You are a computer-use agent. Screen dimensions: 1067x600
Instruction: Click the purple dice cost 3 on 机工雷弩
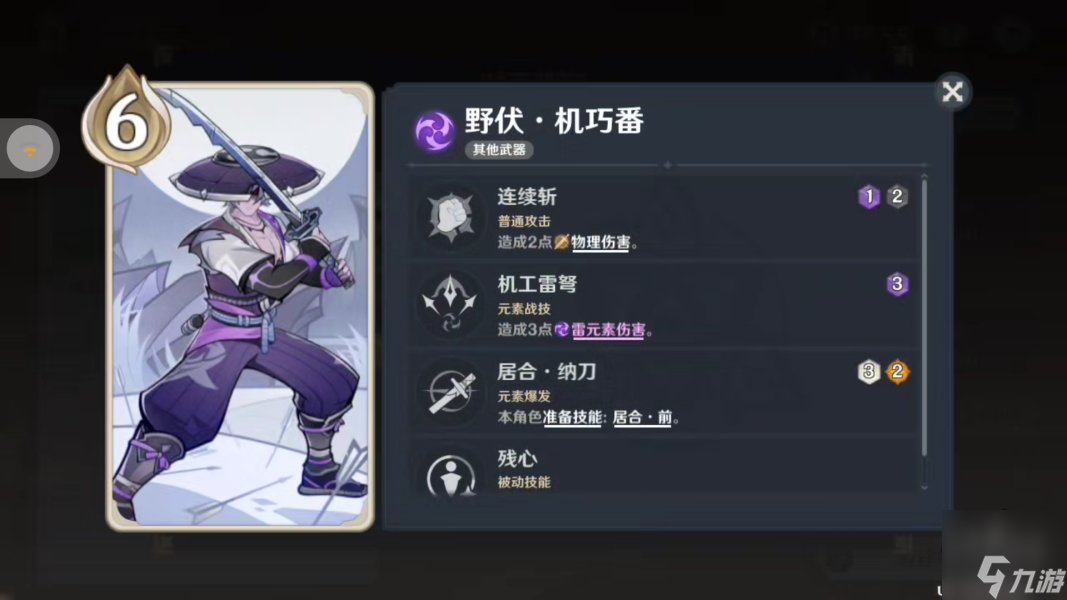tap(897, 284)
